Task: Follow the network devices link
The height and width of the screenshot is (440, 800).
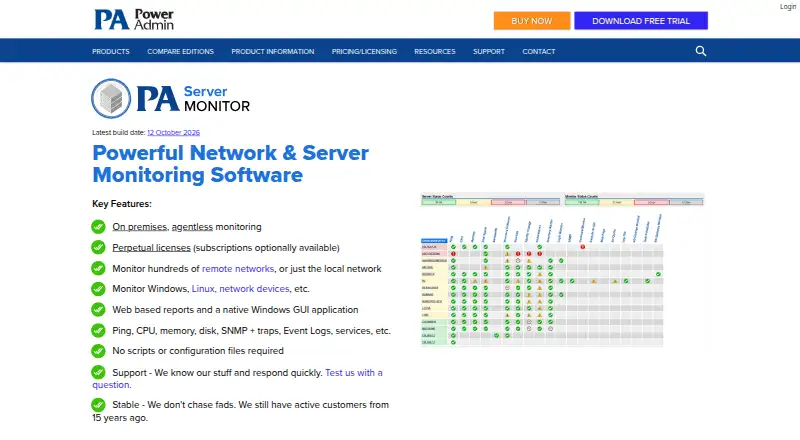Action: [254, 289]
